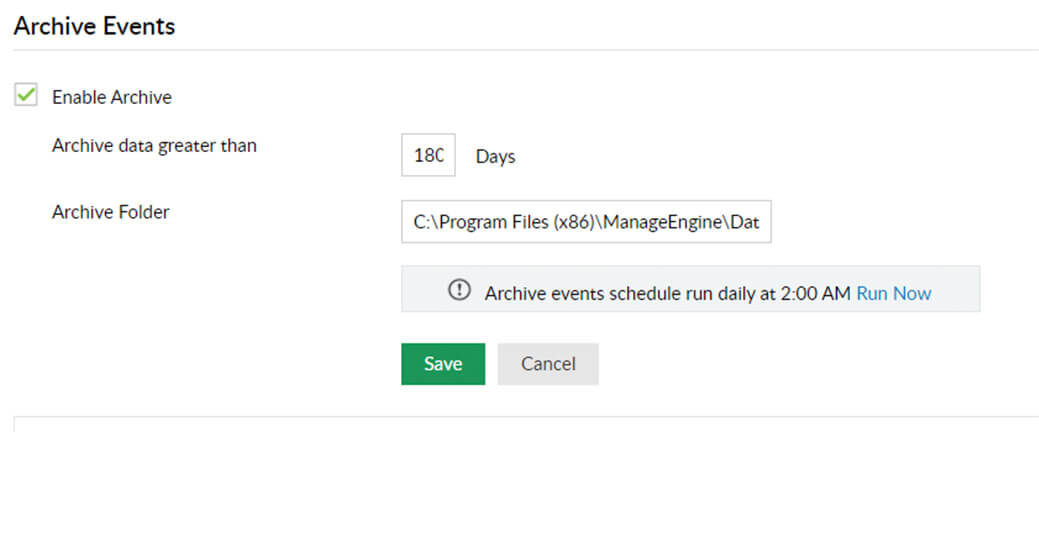Click into the Archive Folder path field
1039x544 pixels.
tap(586, 222)
